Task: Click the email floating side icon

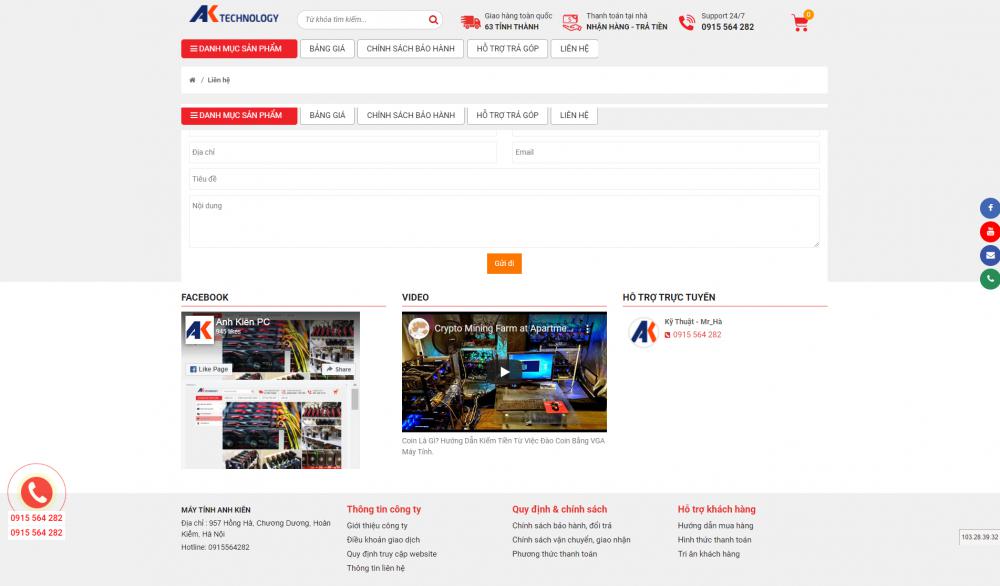Action: pyautogui.click(x=990, y=256)
